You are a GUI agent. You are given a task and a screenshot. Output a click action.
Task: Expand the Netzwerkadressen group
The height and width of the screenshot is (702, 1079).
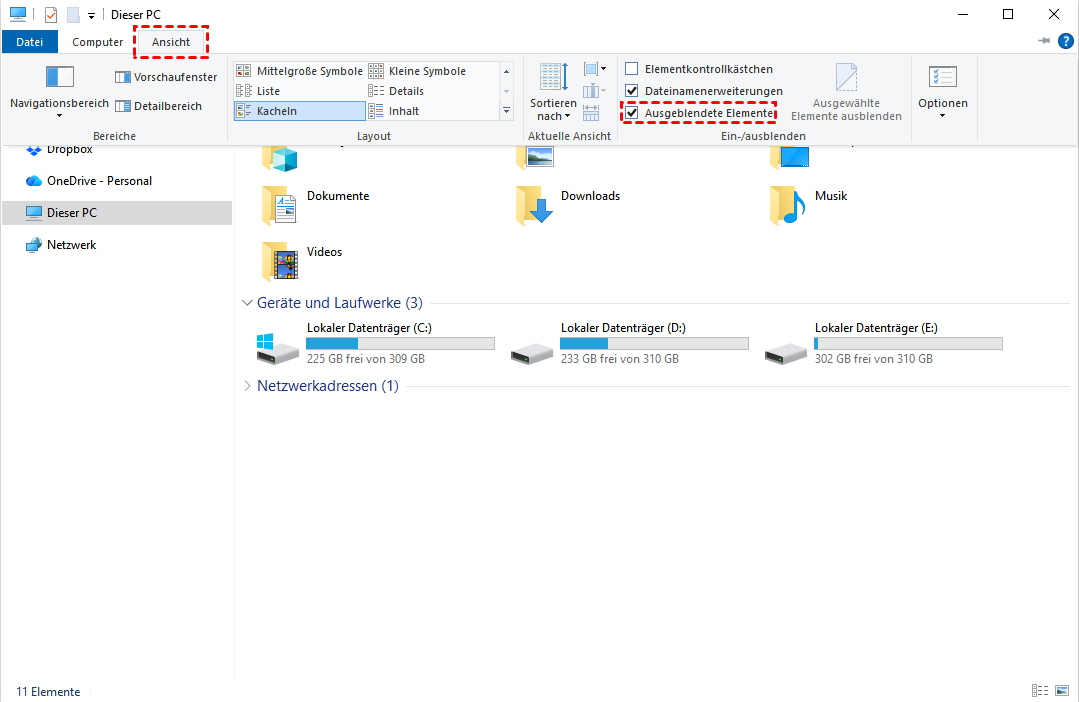click(x=248, y=386)
